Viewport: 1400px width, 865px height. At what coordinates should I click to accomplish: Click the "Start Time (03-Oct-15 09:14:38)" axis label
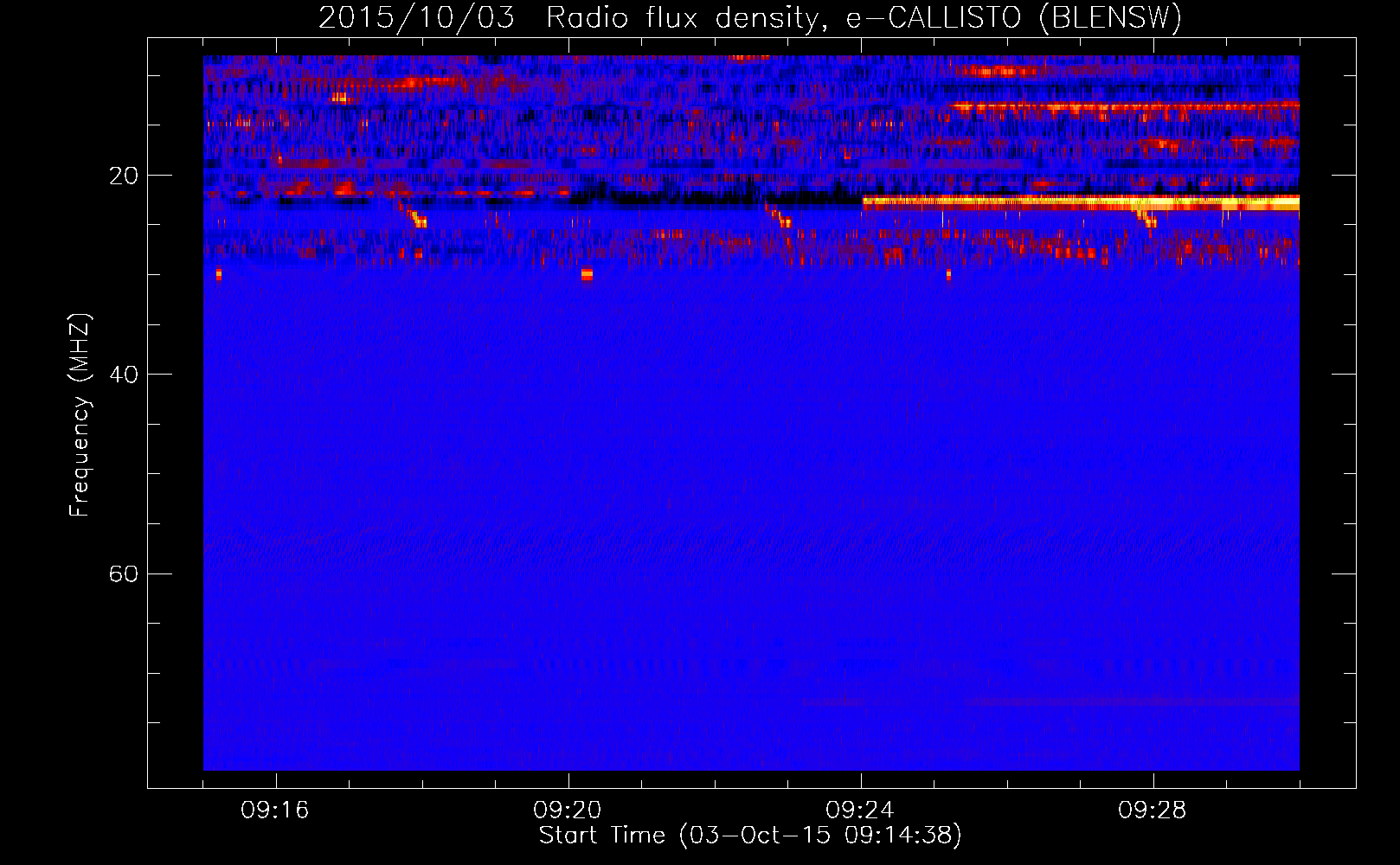click(750, 836)
